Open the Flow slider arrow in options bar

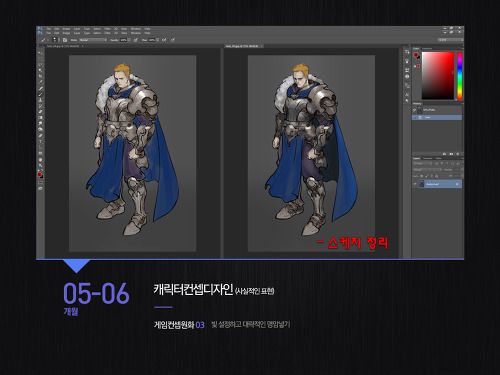[x=158, y=40]
